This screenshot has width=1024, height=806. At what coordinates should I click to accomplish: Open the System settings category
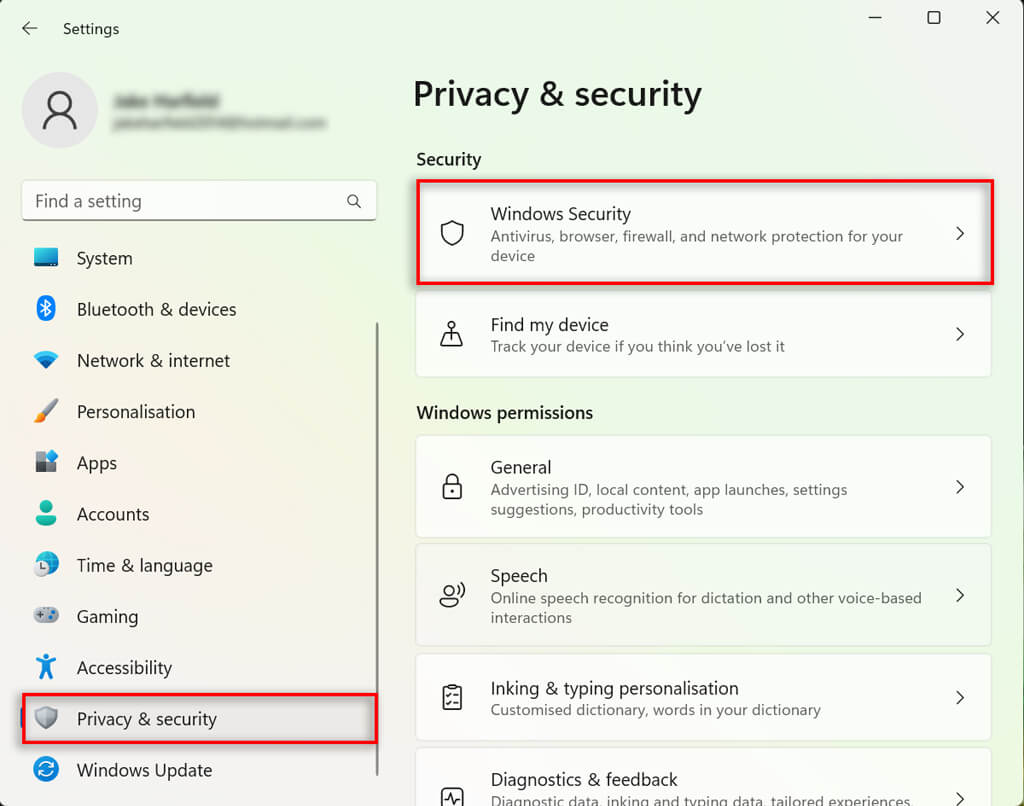pyautogui.click(x=104, y=258)
